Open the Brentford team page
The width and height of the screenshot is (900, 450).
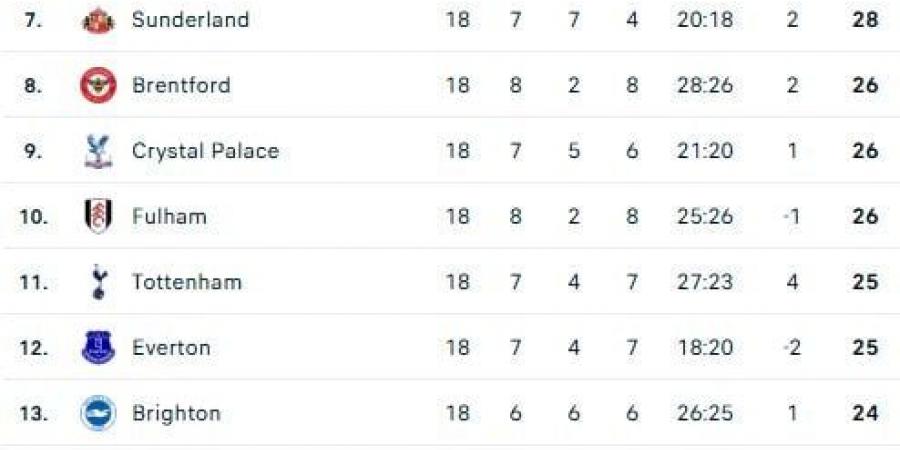[181, 85]
